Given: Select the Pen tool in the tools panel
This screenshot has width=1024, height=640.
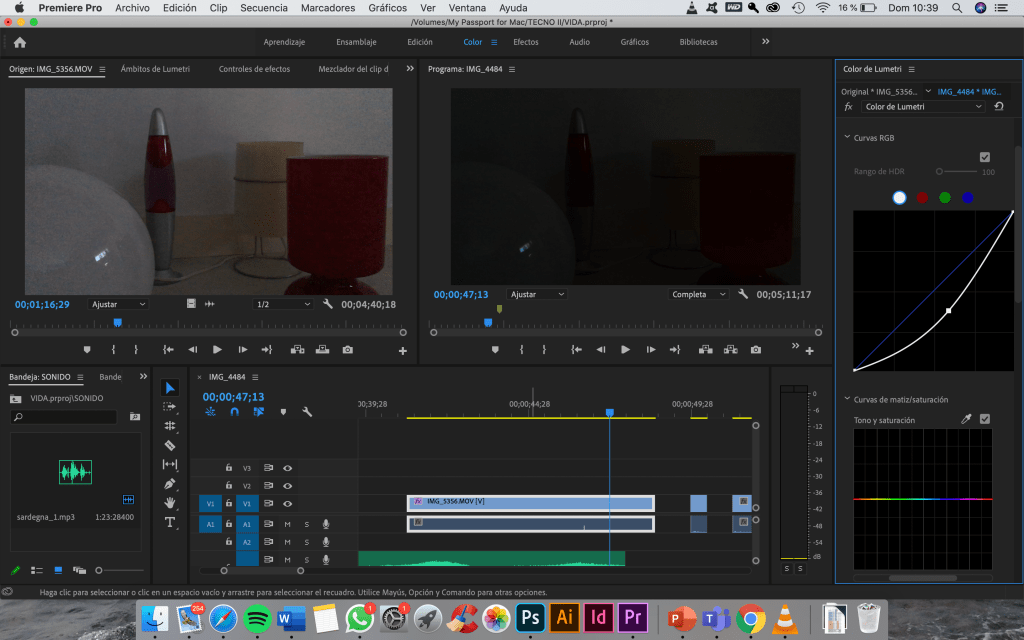Looking at the screenshot, I should tap(170, 484).
